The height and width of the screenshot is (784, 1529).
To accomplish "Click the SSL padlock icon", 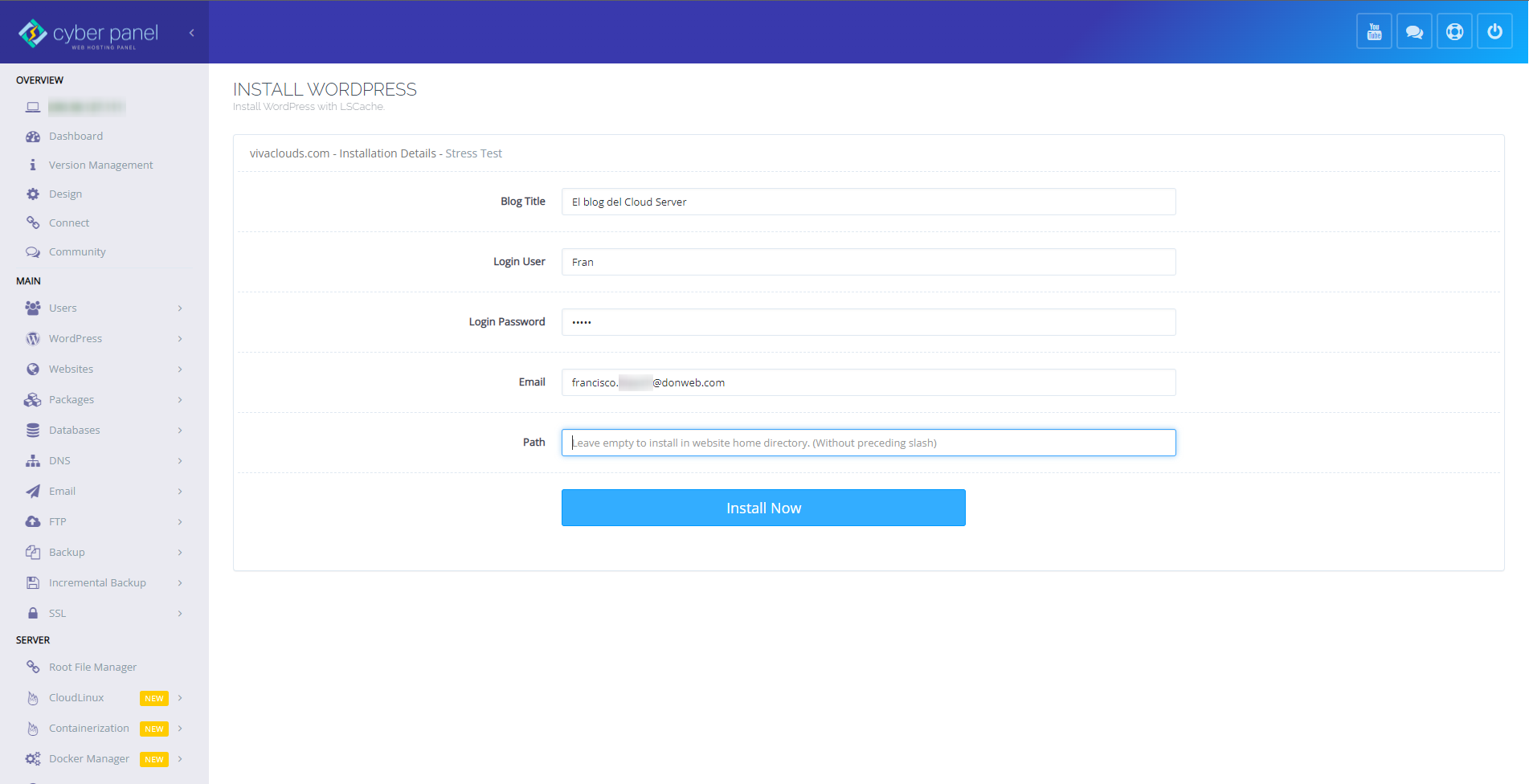I will (x=33, y=613).
